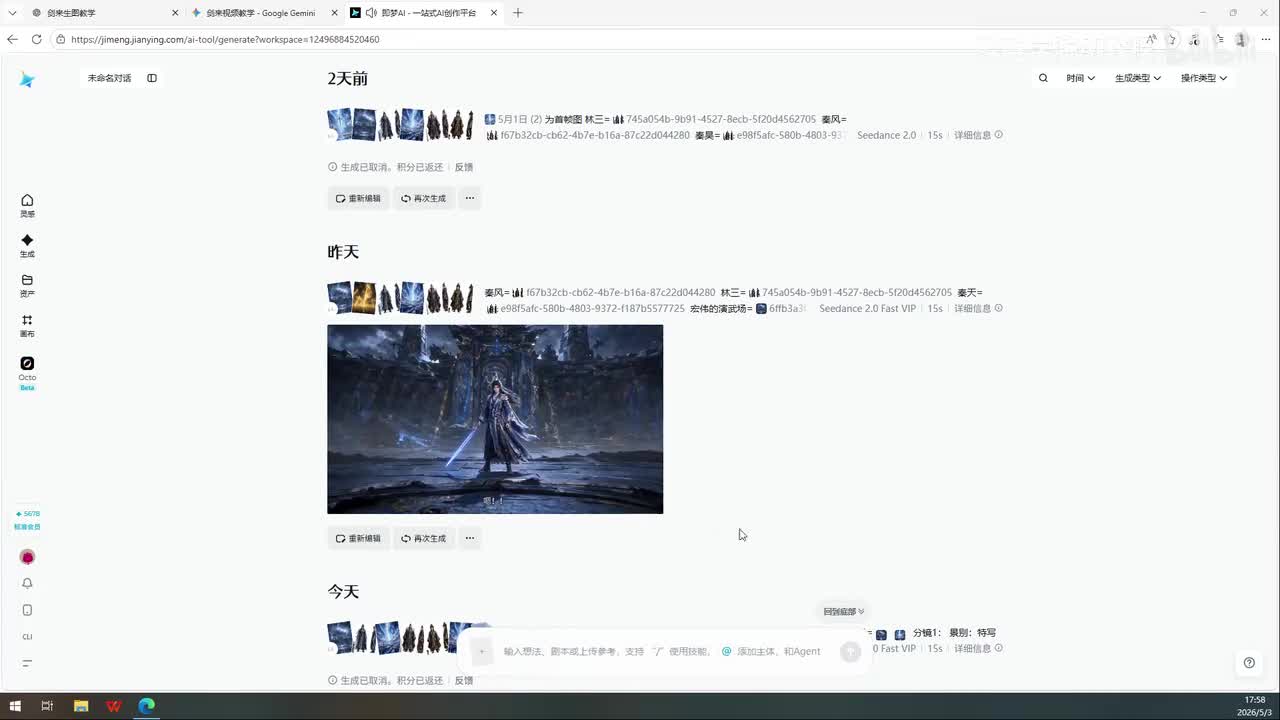Viewport: 1280px width, 720px height.
Task: Open the 画布 canvas section
Action: 27,325
